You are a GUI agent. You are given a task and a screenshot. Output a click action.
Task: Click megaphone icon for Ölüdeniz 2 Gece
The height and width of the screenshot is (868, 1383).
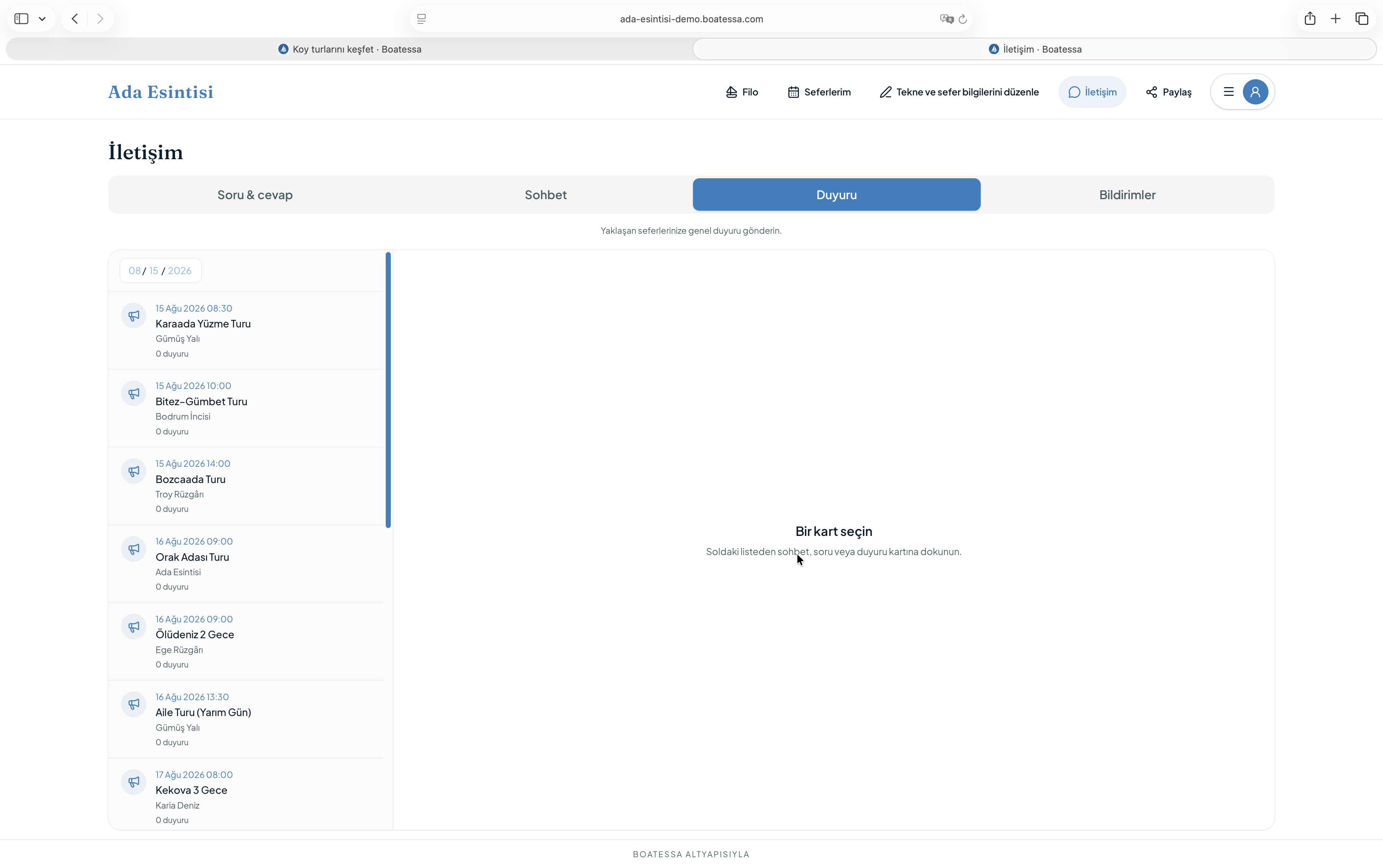click(134, 627)
